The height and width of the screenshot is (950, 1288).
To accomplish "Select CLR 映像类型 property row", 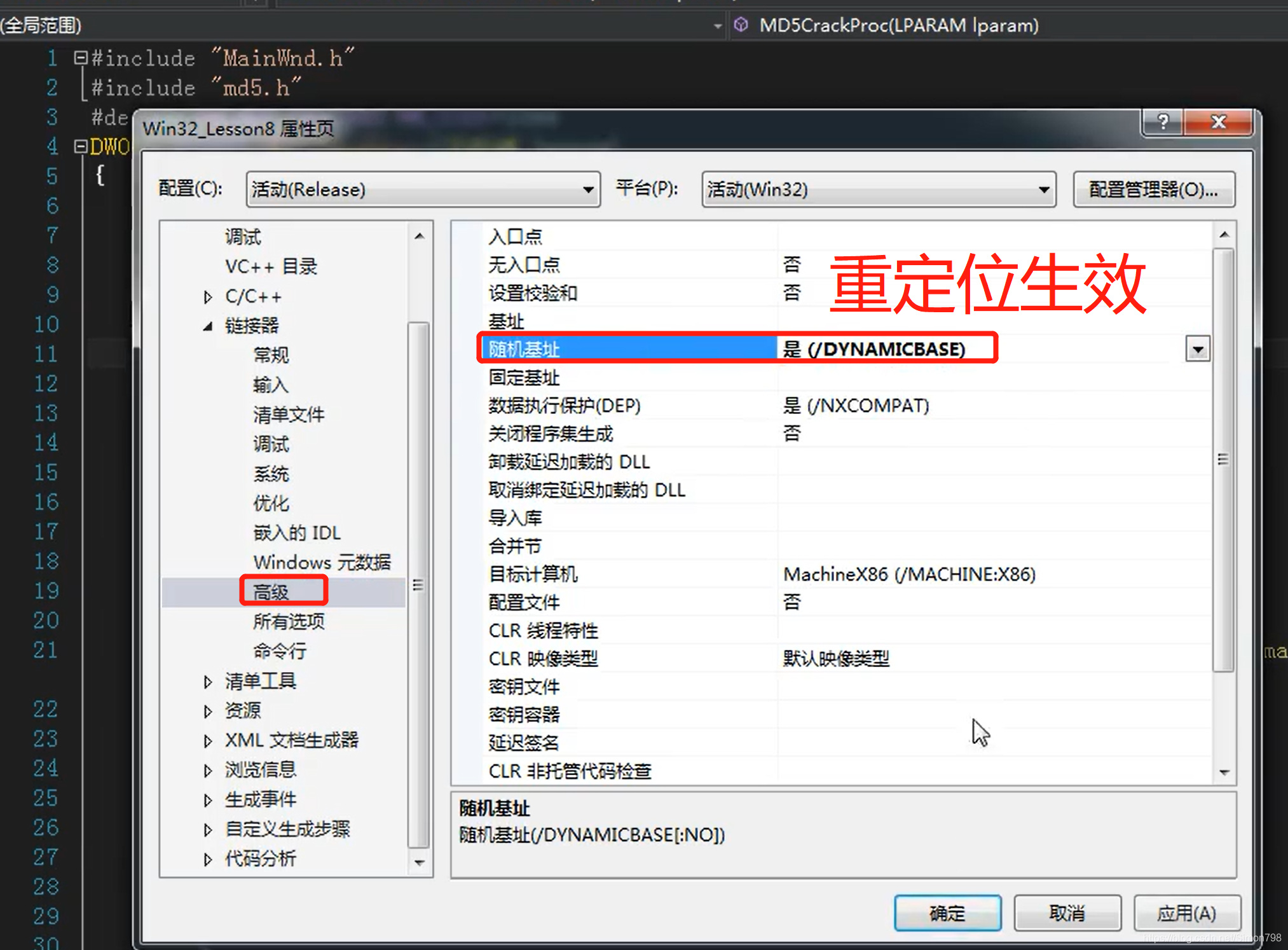I will tap(846, 659).
